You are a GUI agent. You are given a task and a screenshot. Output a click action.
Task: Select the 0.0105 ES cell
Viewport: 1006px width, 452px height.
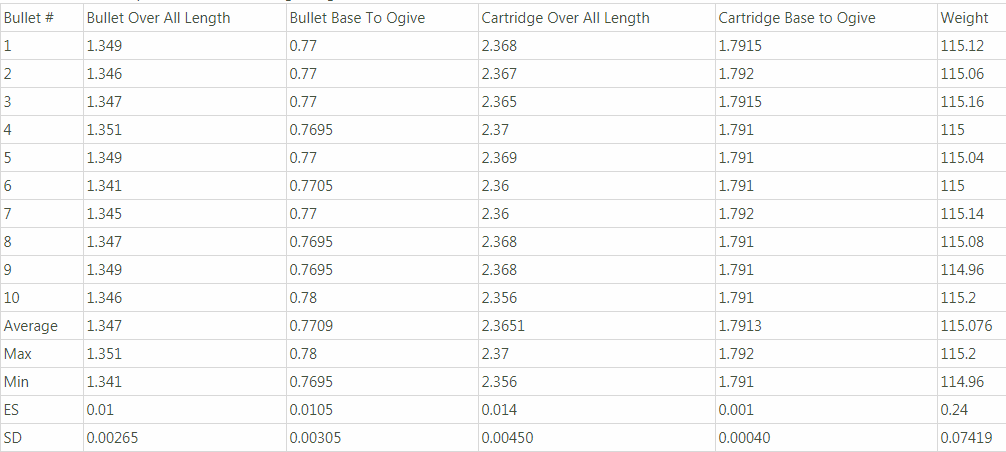point(382,410)
